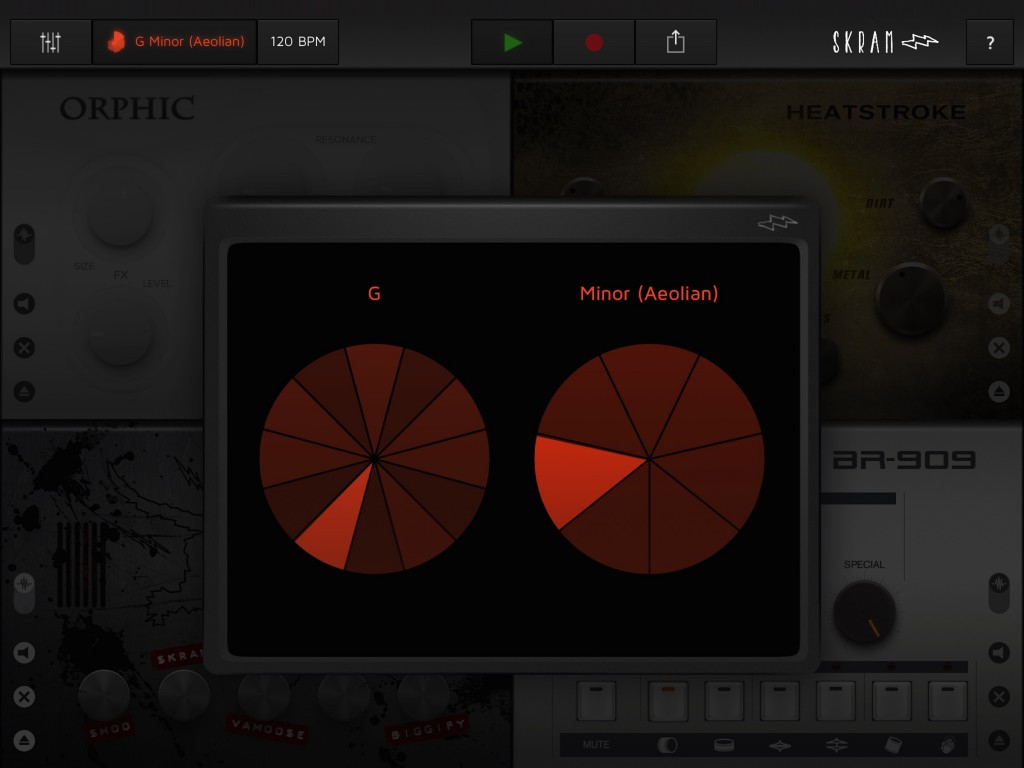The width and height of the screenshot is (1024, 768).
Task: Click the SPECIAL knob on the BR-909
Action: (864, 612)
